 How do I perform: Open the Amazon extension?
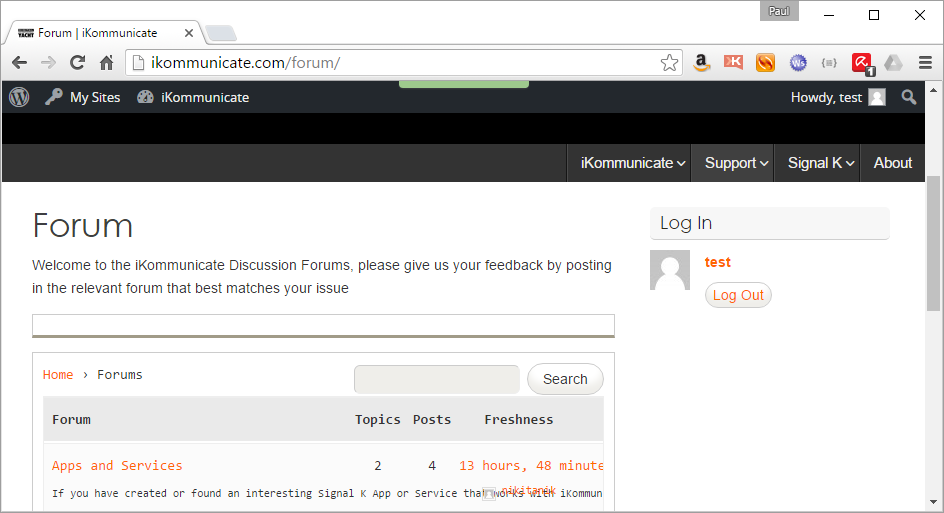[x=701, y=63]
